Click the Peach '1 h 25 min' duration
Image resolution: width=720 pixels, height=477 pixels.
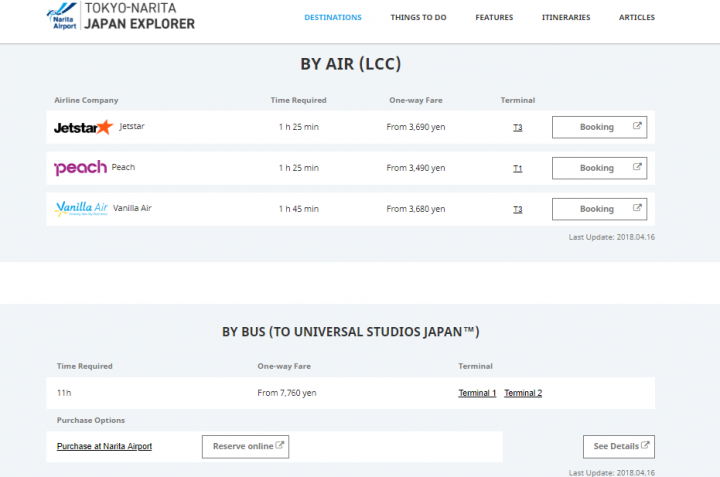click(298, 168)
